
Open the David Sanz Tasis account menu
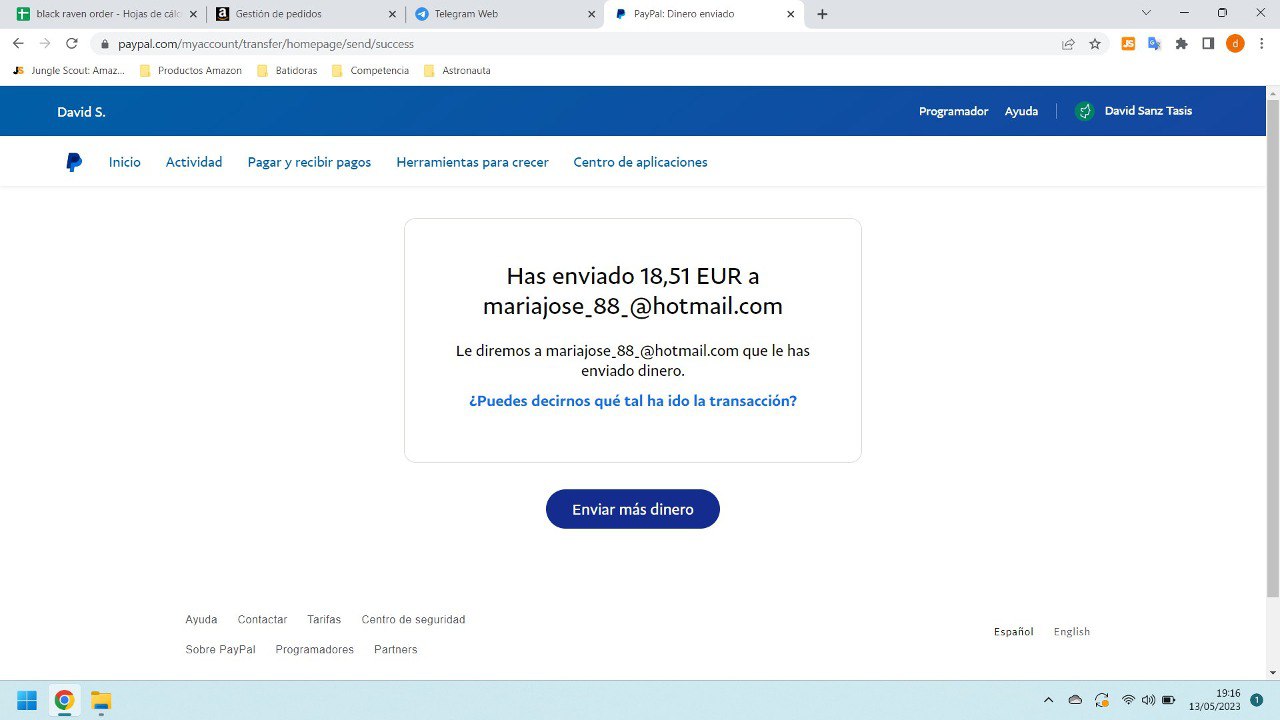pos(1134,111)
